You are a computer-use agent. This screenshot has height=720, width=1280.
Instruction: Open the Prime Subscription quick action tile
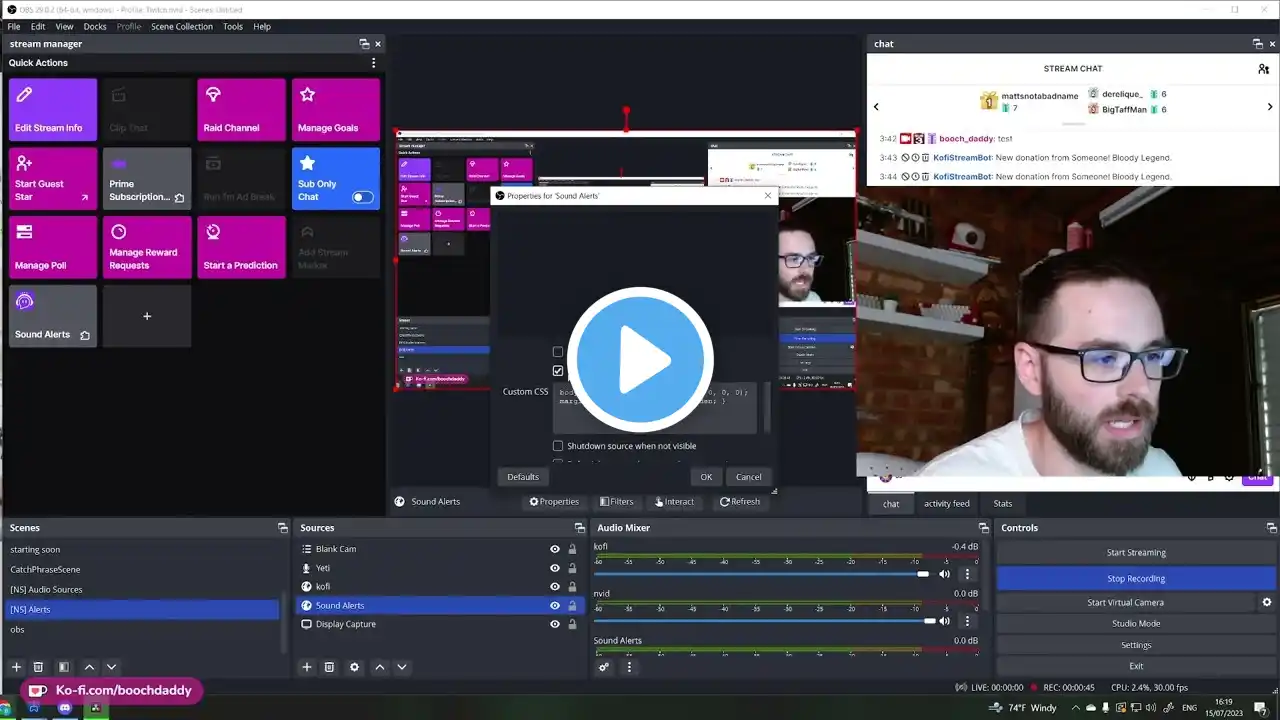coord(147,179)
